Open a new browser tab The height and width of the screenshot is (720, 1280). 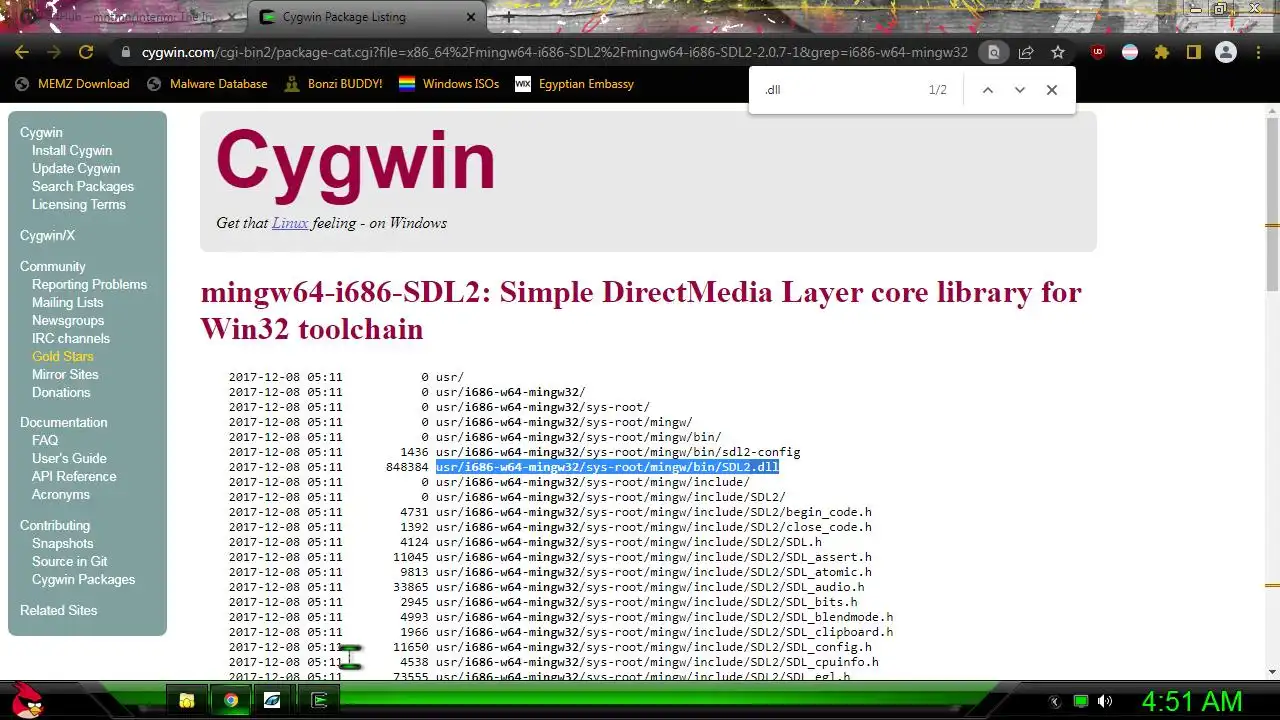pos(508,17)
